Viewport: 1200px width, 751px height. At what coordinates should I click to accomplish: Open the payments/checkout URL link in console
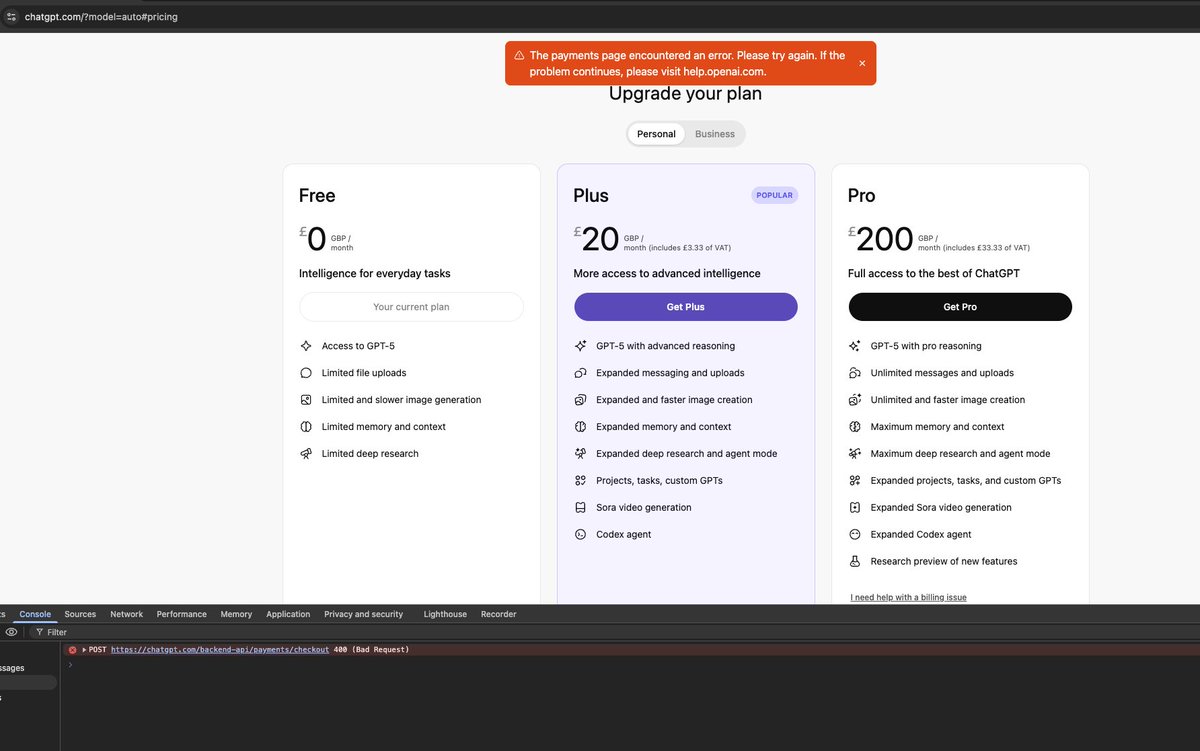click(220, 650)
